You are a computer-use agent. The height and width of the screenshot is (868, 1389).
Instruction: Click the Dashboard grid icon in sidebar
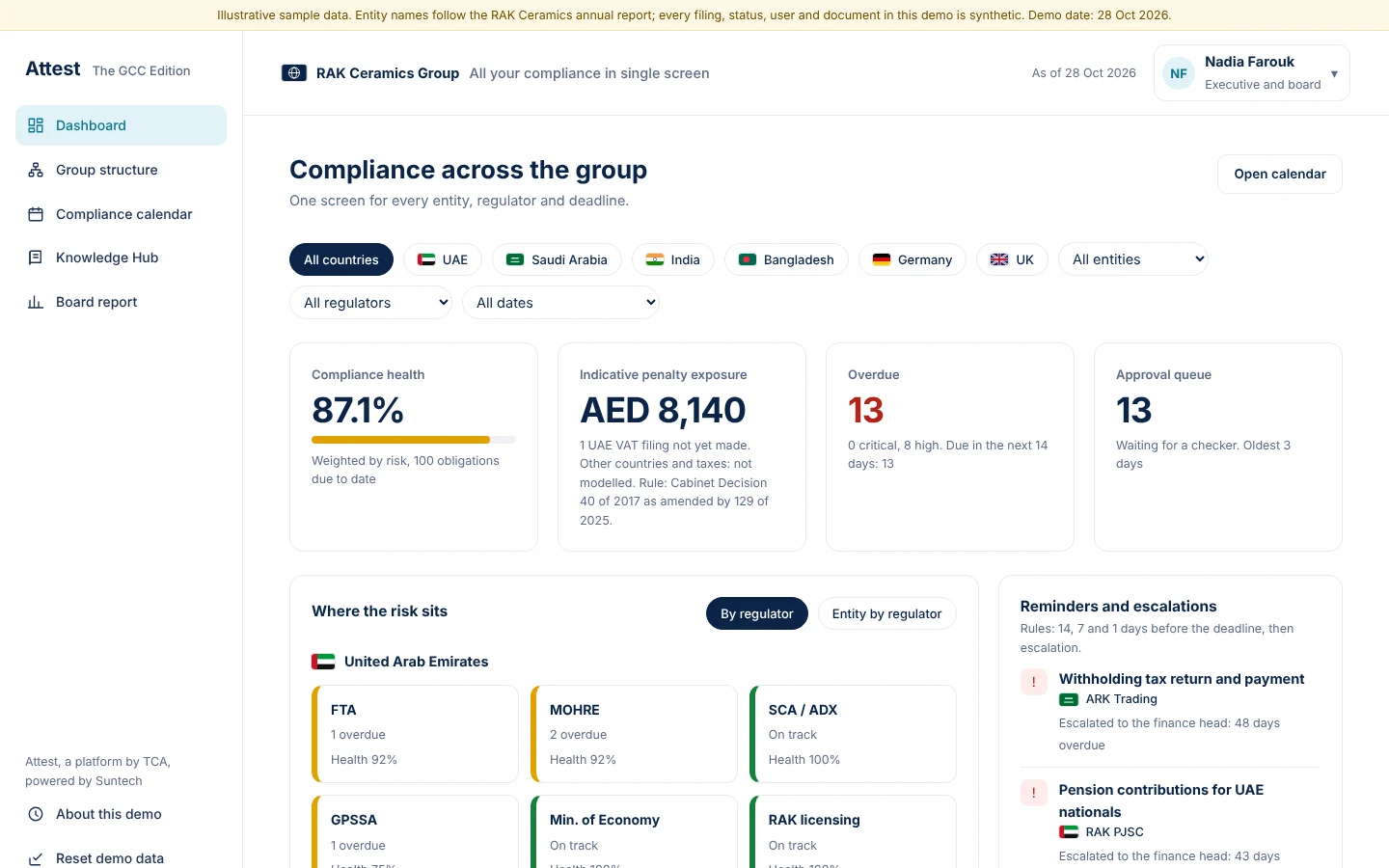[36, 125]
